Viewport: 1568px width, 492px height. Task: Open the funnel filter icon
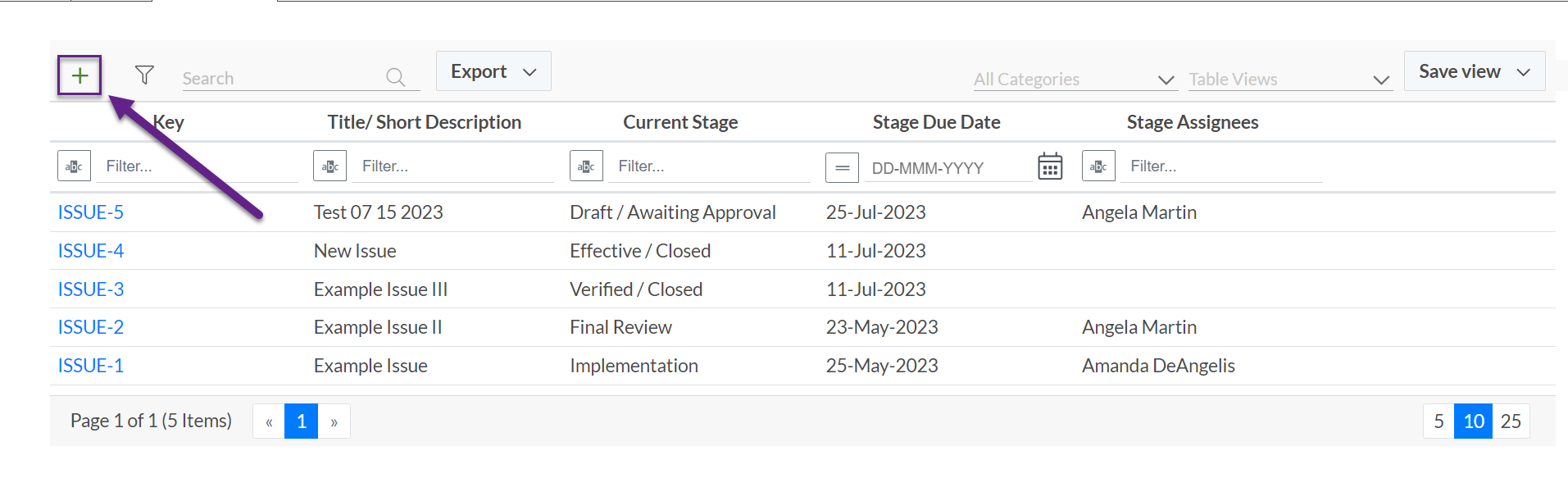click(144, 75)
